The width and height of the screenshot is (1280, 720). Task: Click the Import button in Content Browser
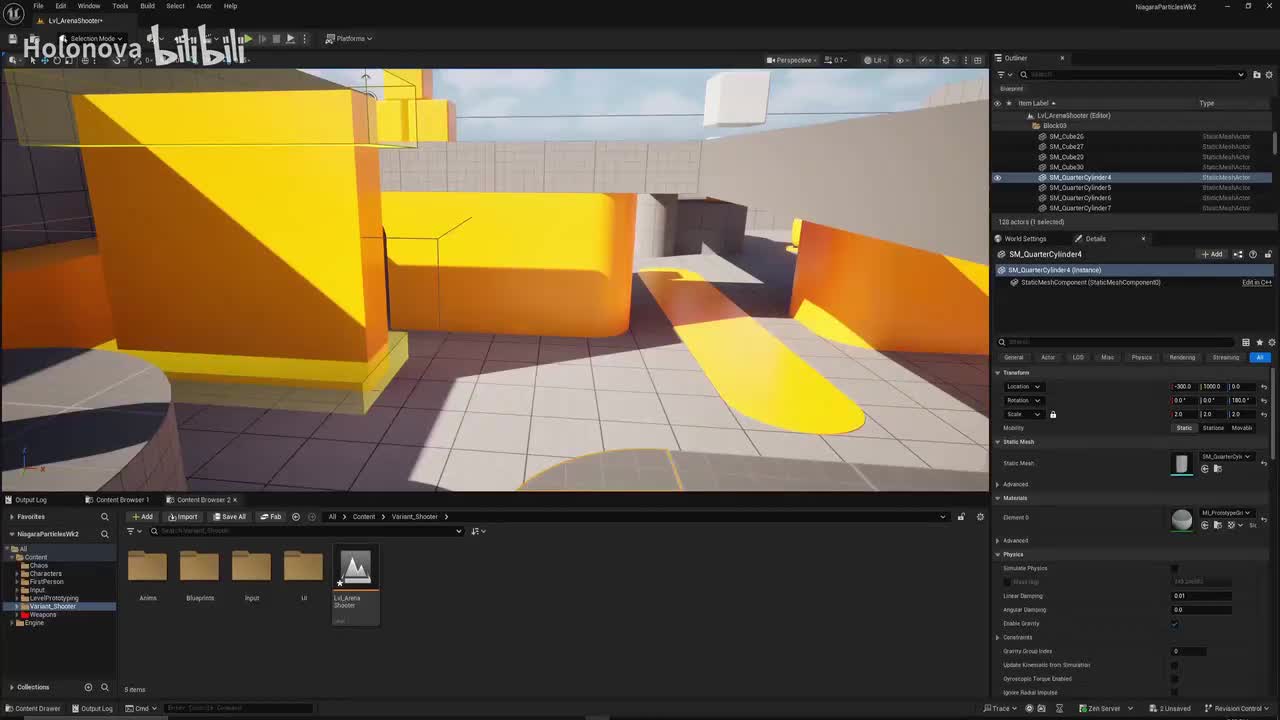[x=182, y=517]
